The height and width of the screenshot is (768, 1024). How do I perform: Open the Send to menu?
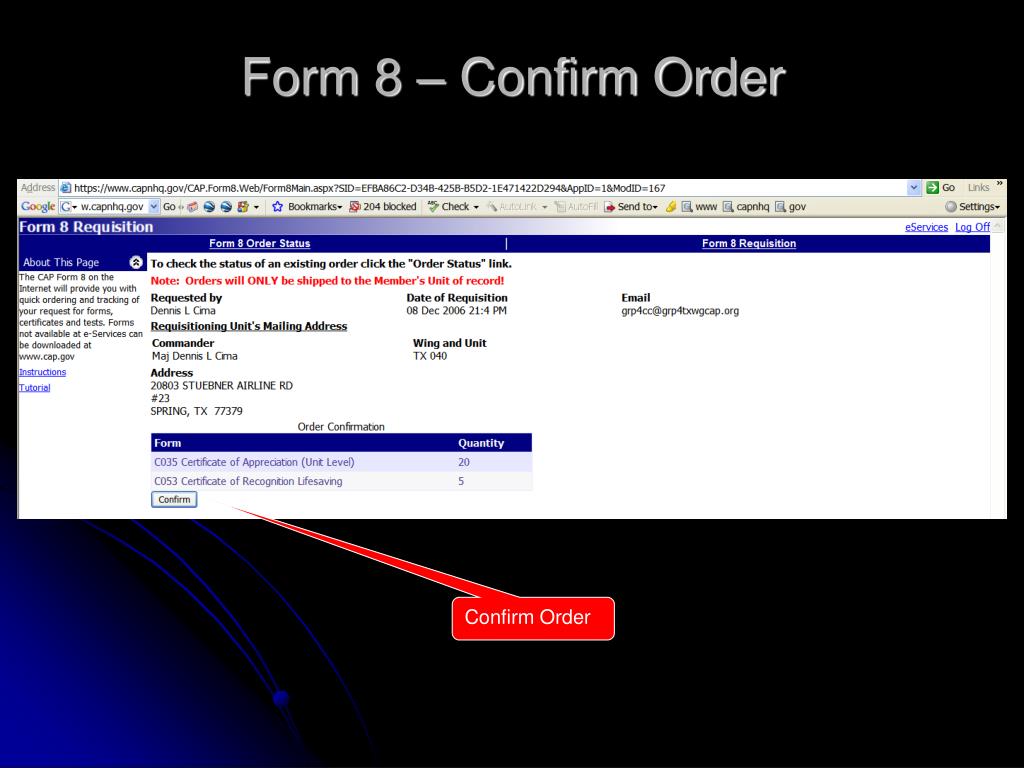[631, 207]
